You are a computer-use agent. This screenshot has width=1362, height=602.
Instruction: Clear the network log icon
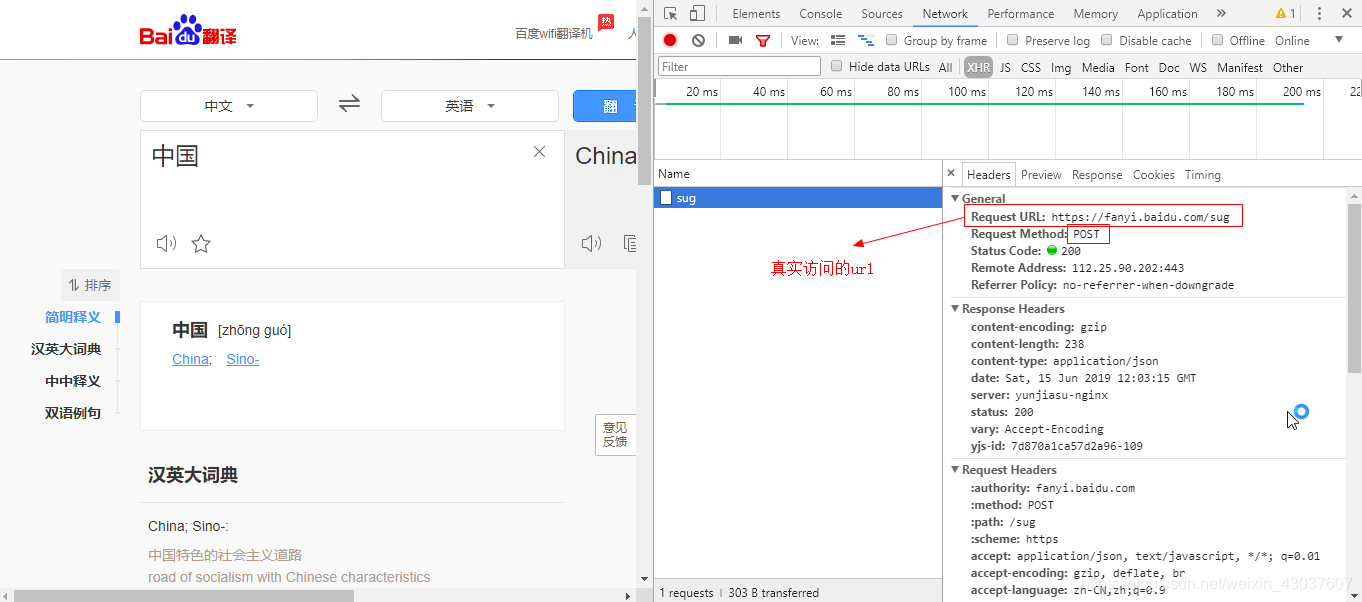(x=698, y=40)
